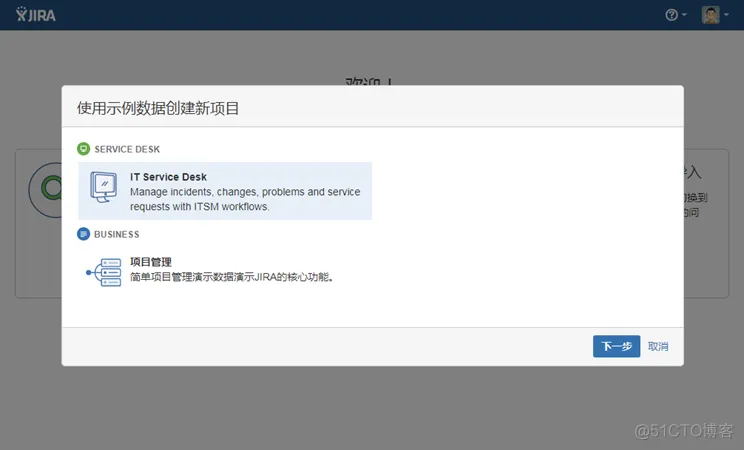Image resolution: width=744 pixels, height=450 pixels.
Task: Select the IT Service Desk project template
Action: (x=225, y=191)
